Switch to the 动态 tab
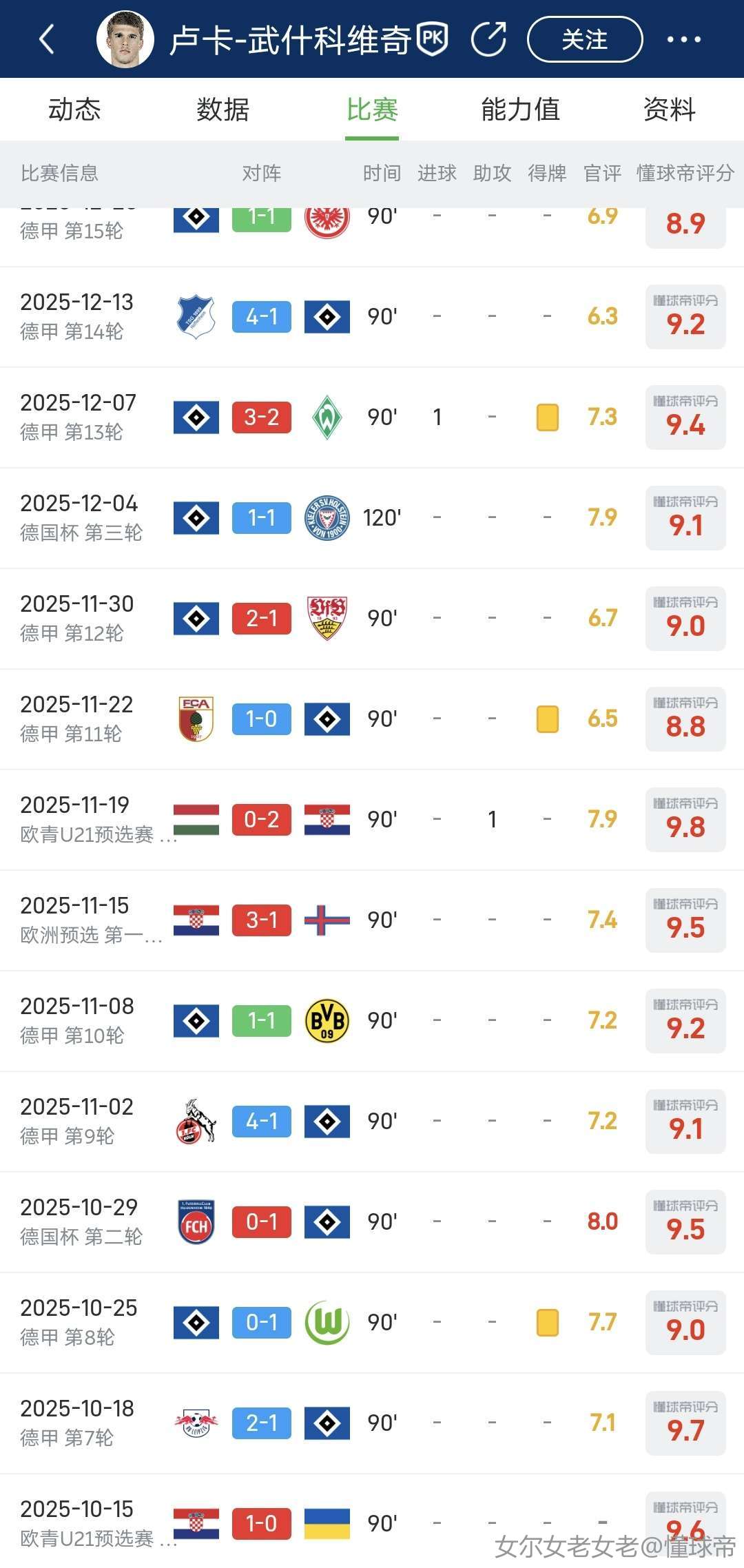Viewport: 744px width, 1568px height. point(74,110)
